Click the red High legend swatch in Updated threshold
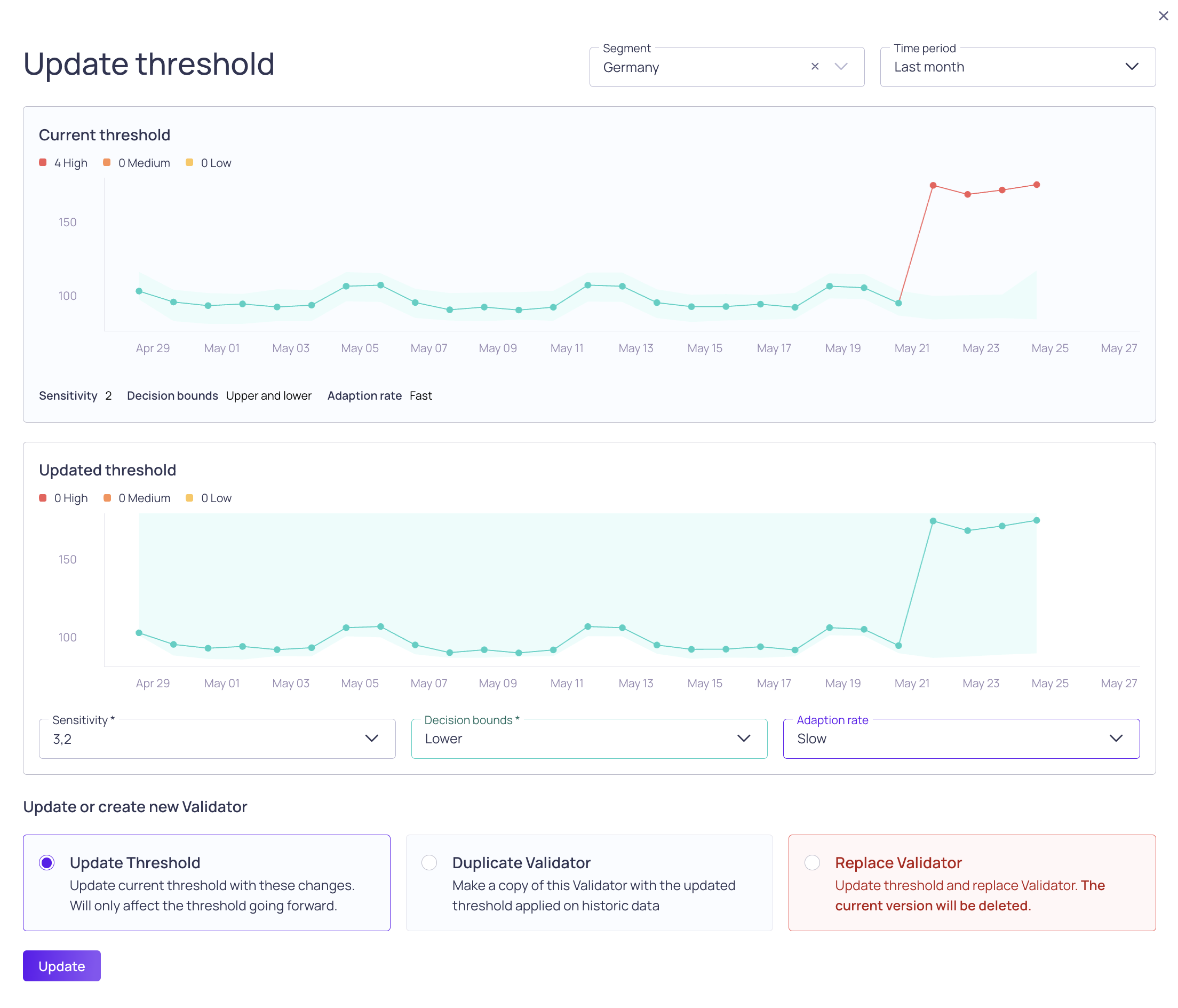The width and height of the screenshot is (1178, 1008). pos(43,498)
